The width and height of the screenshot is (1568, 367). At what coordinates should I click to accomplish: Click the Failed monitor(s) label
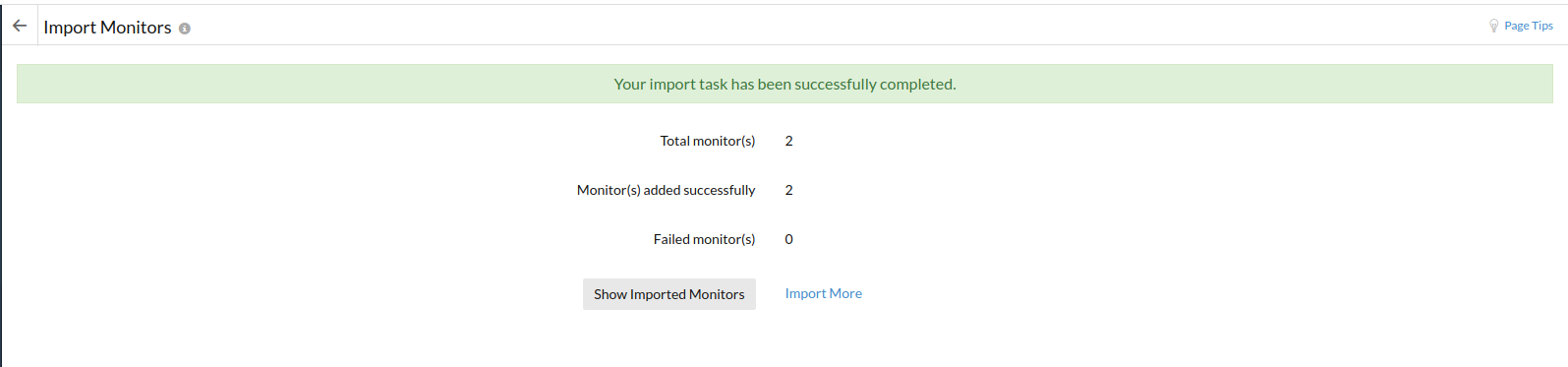tap(705, 239)
